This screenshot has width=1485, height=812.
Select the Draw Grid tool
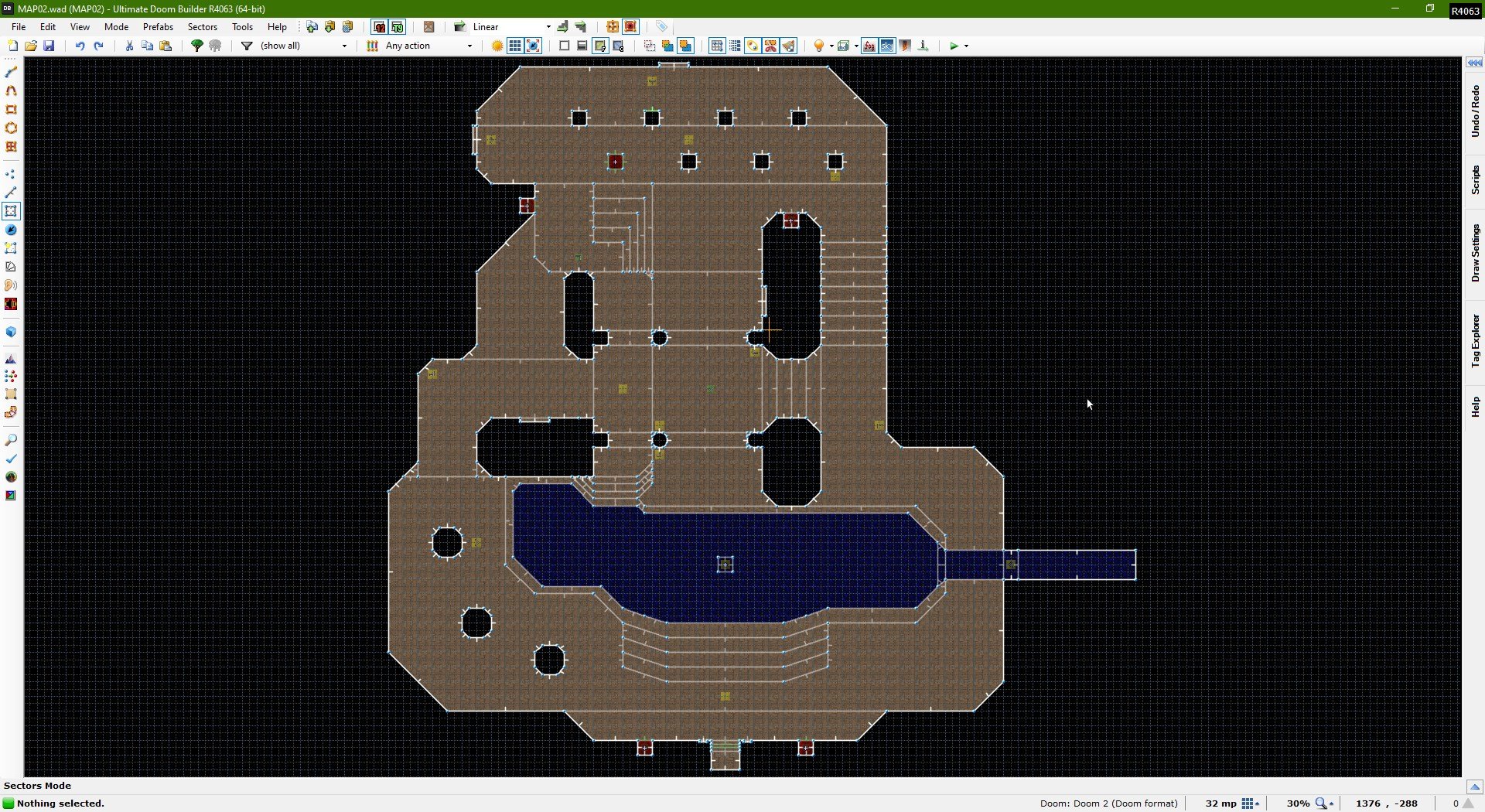[11, 146]
